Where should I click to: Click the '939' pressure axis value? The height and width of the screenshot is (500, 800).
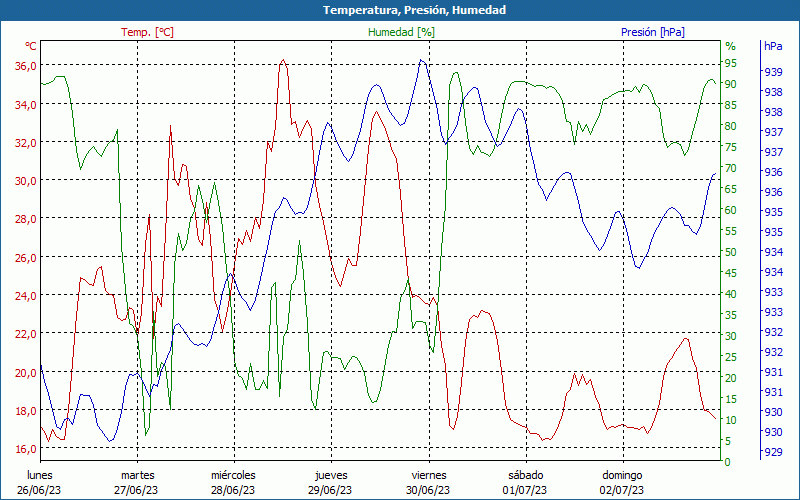tap(773, 72)
